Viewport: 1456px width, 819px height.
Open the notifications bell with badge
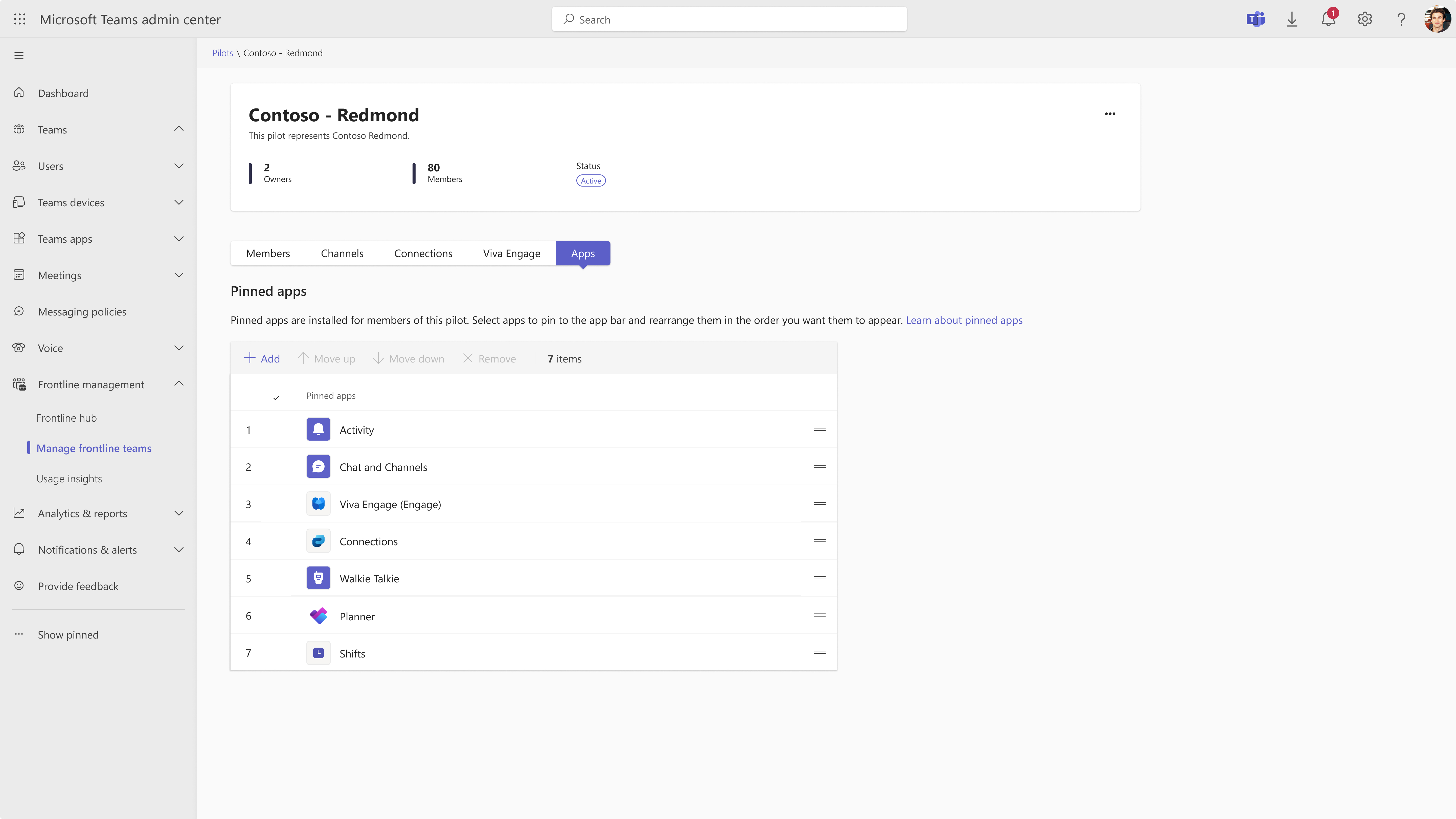1328,19
